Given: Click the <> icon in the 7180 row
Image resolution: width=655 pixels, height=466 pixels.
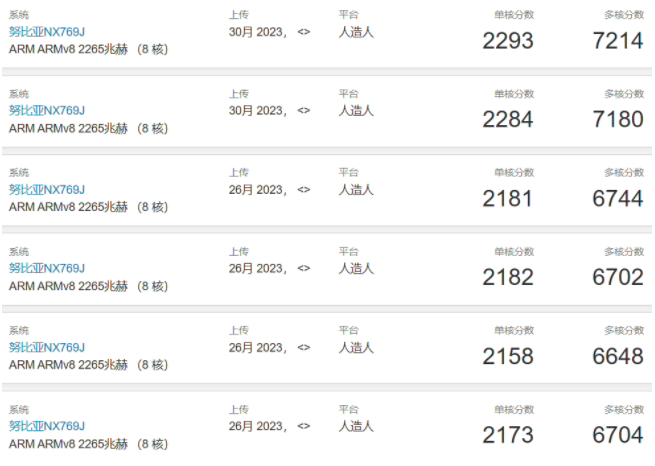Looking at the screenshot, I should pyautogui.click(x=304, y=111).
